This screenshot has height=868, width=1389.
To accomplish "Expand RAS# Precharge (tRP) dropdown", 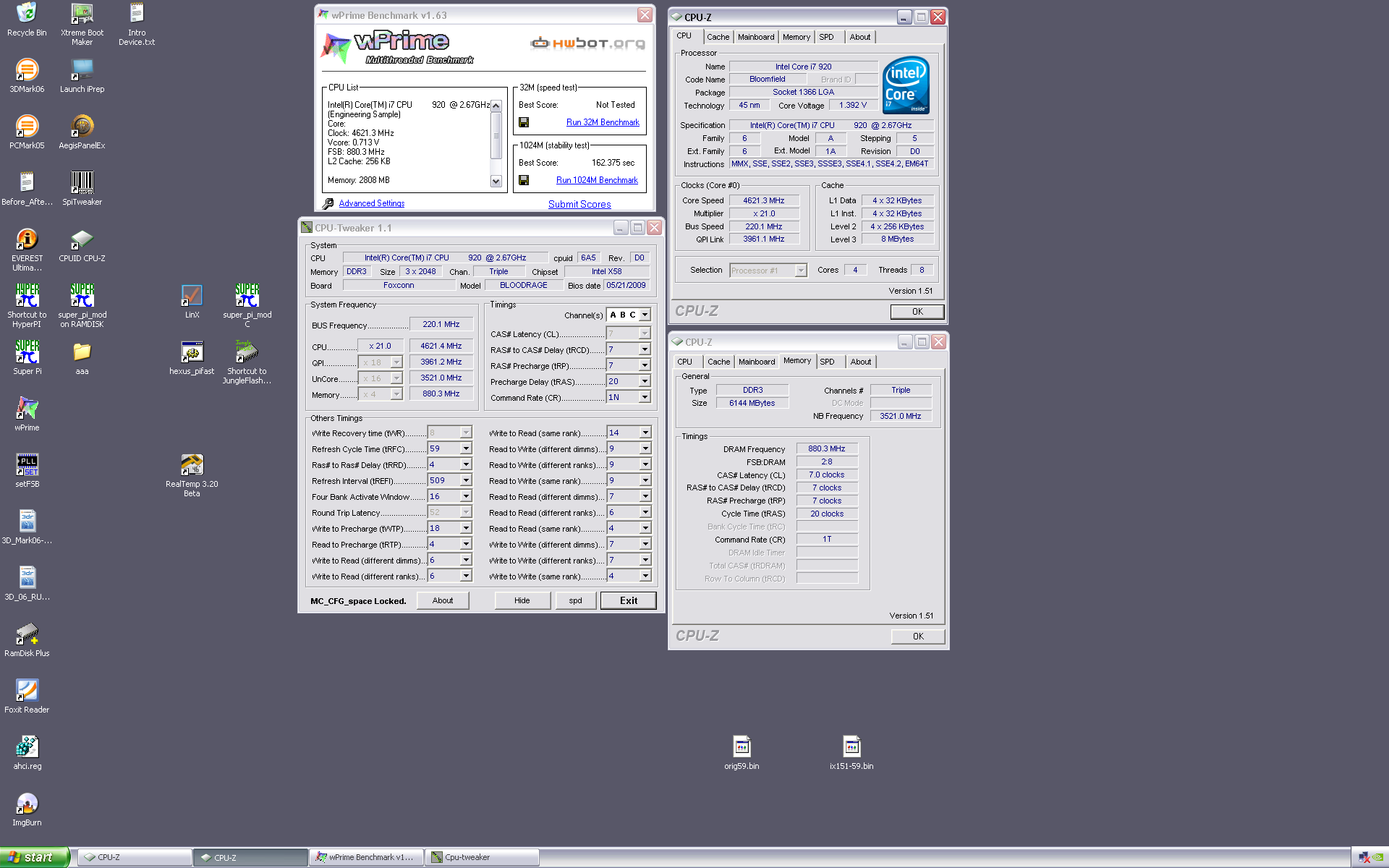I will coord(645,365).
